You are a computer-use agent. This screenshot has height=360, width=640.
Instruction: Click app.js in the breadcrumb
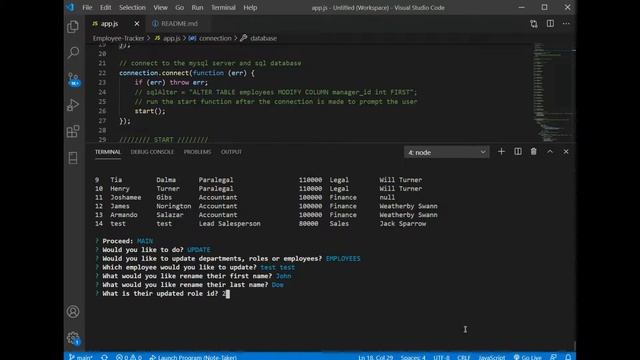click(171, 38)
